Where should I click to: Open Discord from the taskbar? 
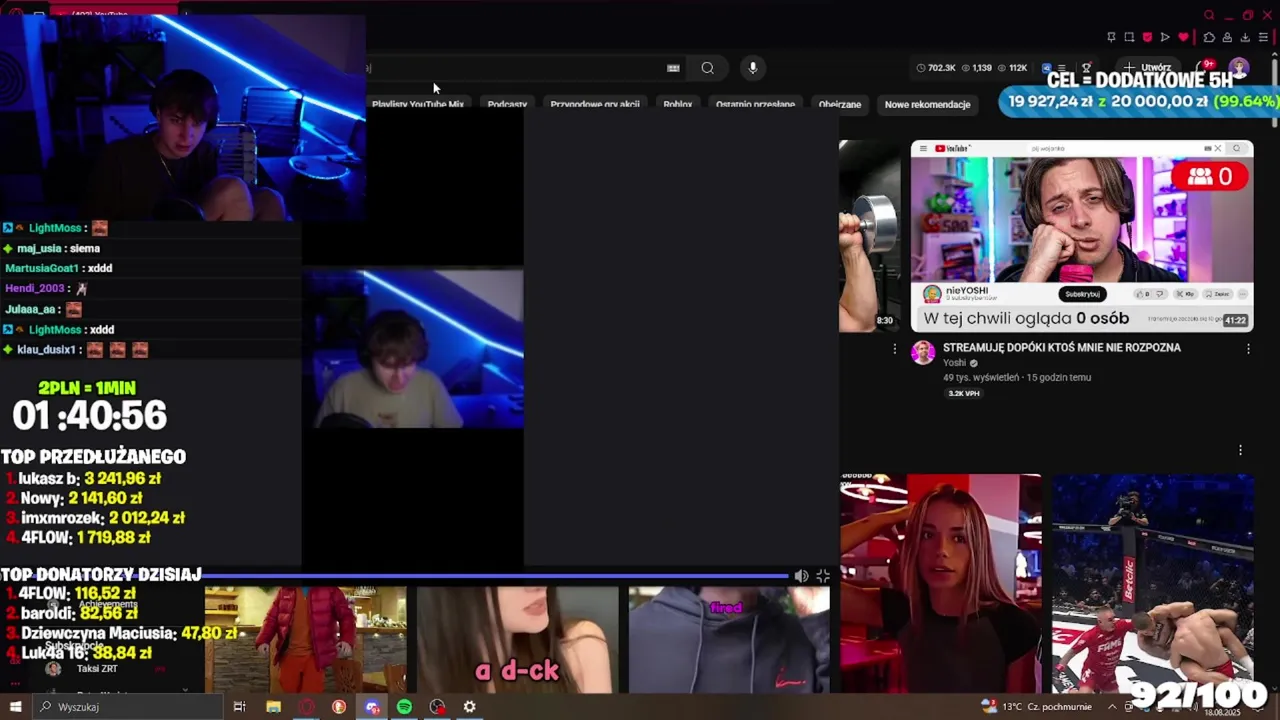pos(372,707)
